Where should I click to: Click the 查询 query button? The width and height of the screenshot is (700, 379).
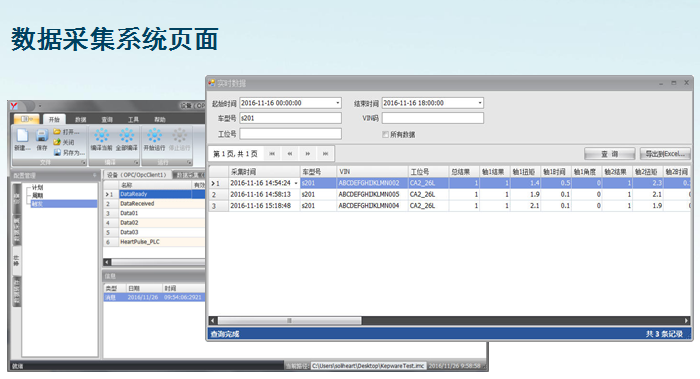[x=609, y=154]
